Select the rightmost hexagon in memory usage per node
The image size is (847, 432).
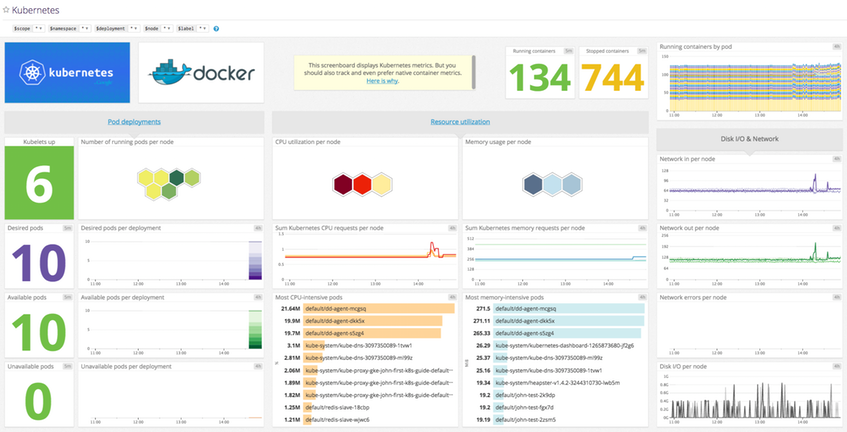pos(571,184)
